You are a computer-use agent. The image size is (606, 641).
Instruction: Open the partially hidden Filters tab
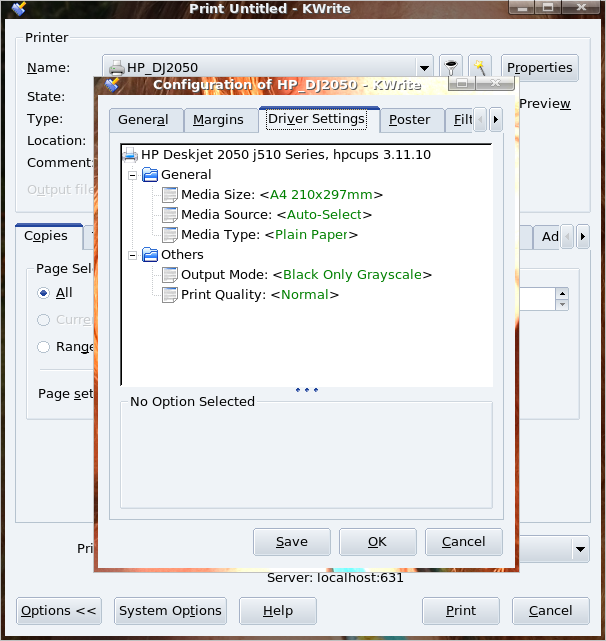click(x=459, y=120)
